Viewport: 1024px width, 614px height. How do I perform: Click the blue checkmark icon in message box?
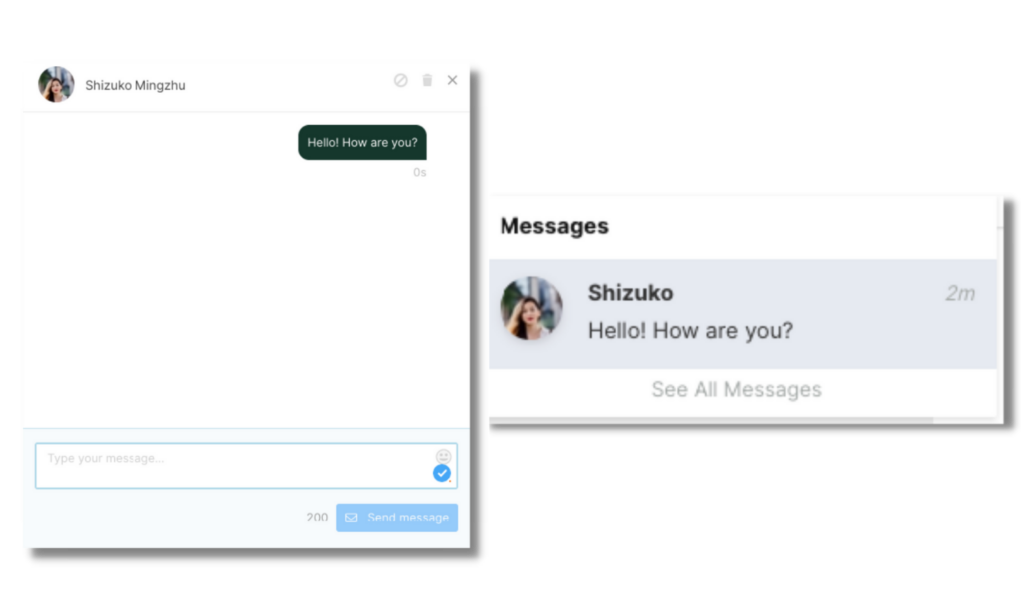coord(442,473)
